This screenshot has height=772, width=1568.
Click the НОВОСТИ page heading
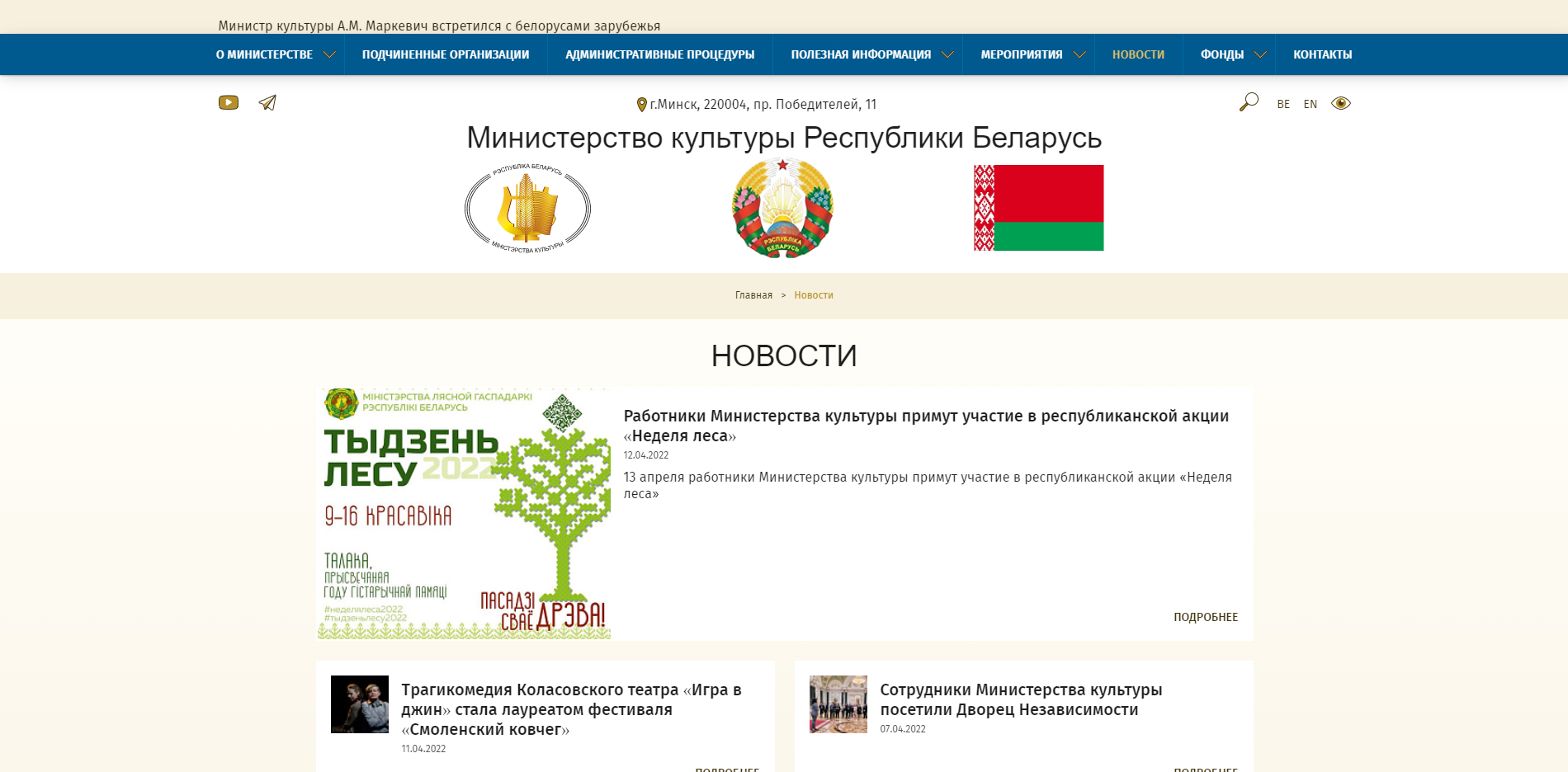click(x=784, y=356)
